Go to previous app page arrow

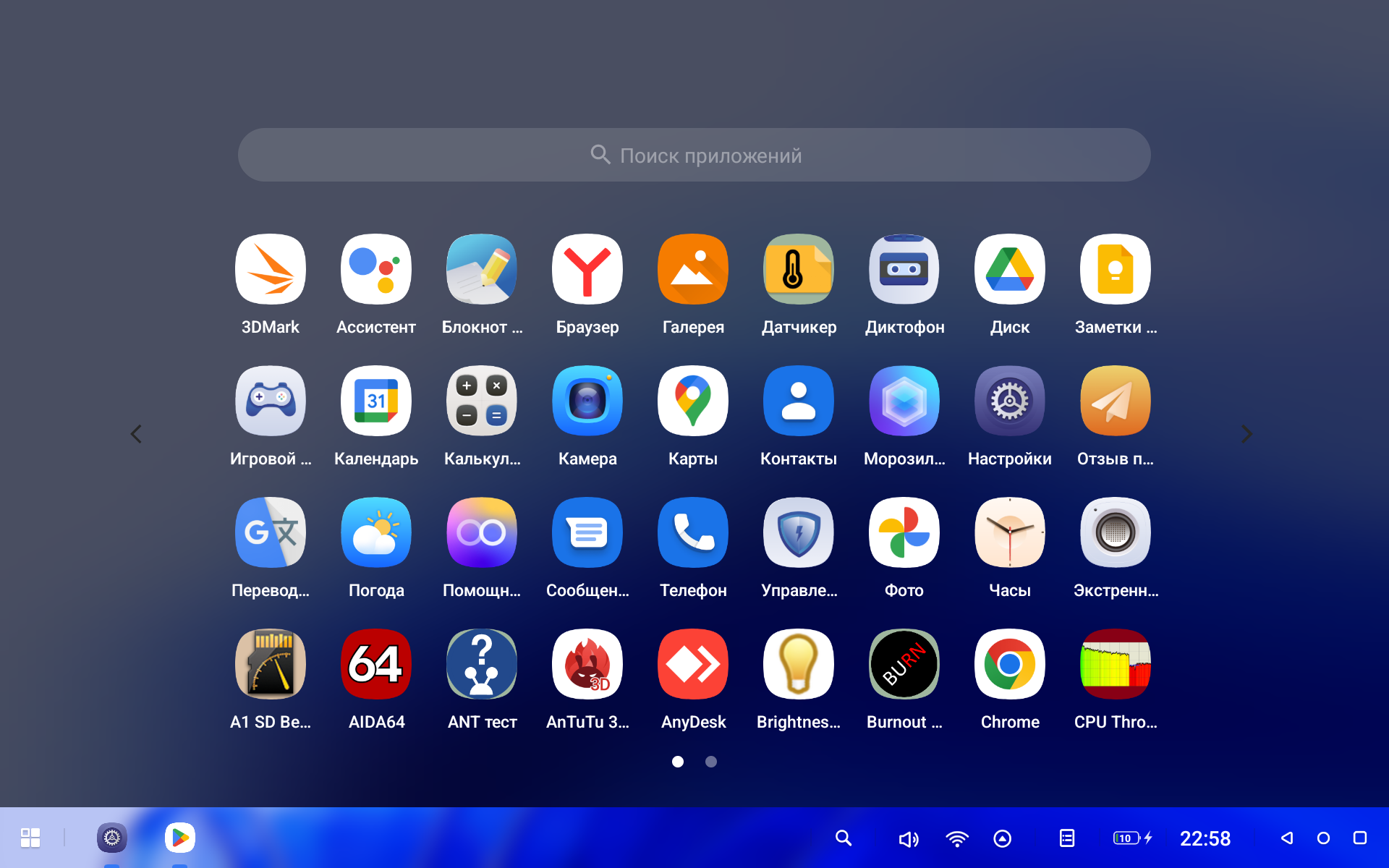[136, 434]
